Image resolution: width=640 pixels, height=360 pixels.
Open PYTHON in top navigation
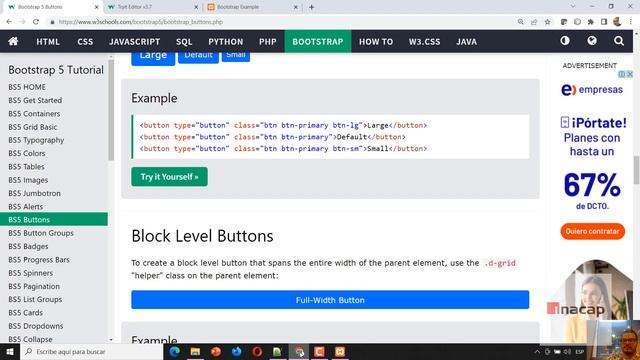(x=226, y=42)
